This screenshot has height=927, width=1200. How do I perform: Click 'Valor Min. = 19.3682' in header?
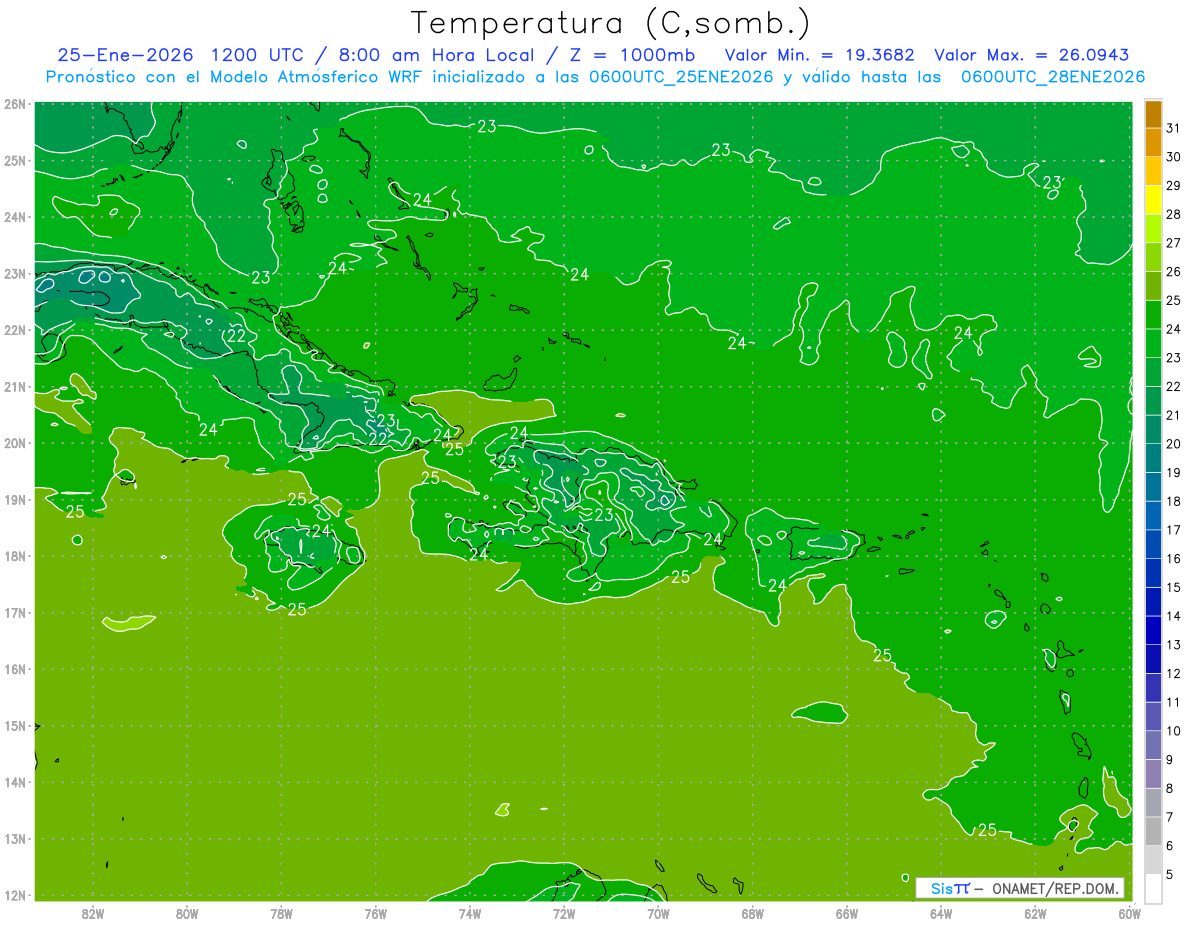pos(820,55)
